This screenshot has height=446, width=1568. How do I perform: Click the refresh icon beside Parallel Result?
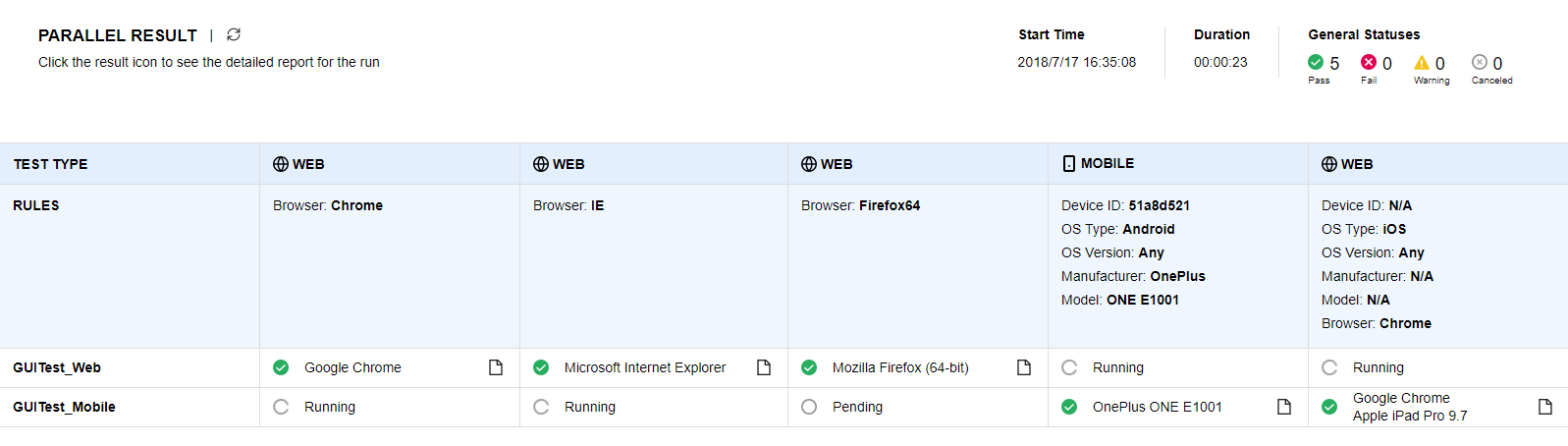[x=234, y=34]
